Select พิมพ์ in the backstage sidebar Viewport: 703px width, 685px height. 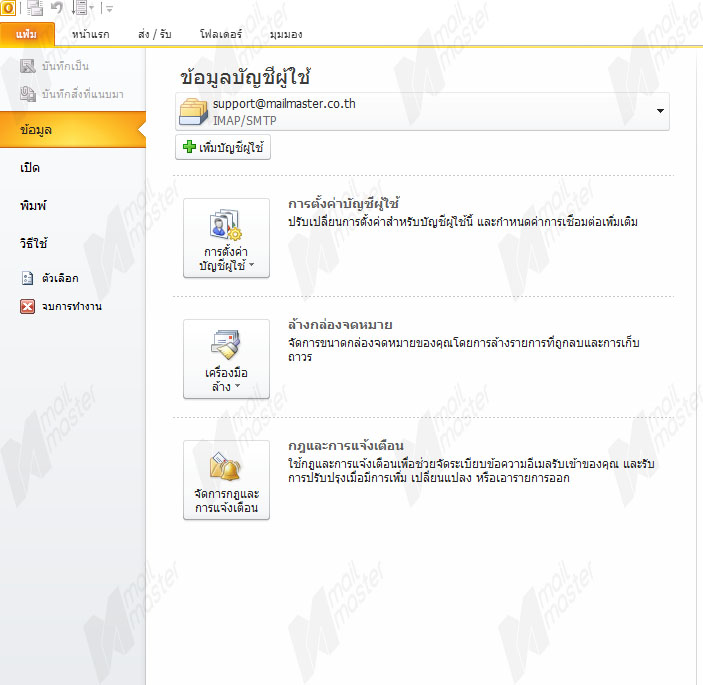click(33, 206)
